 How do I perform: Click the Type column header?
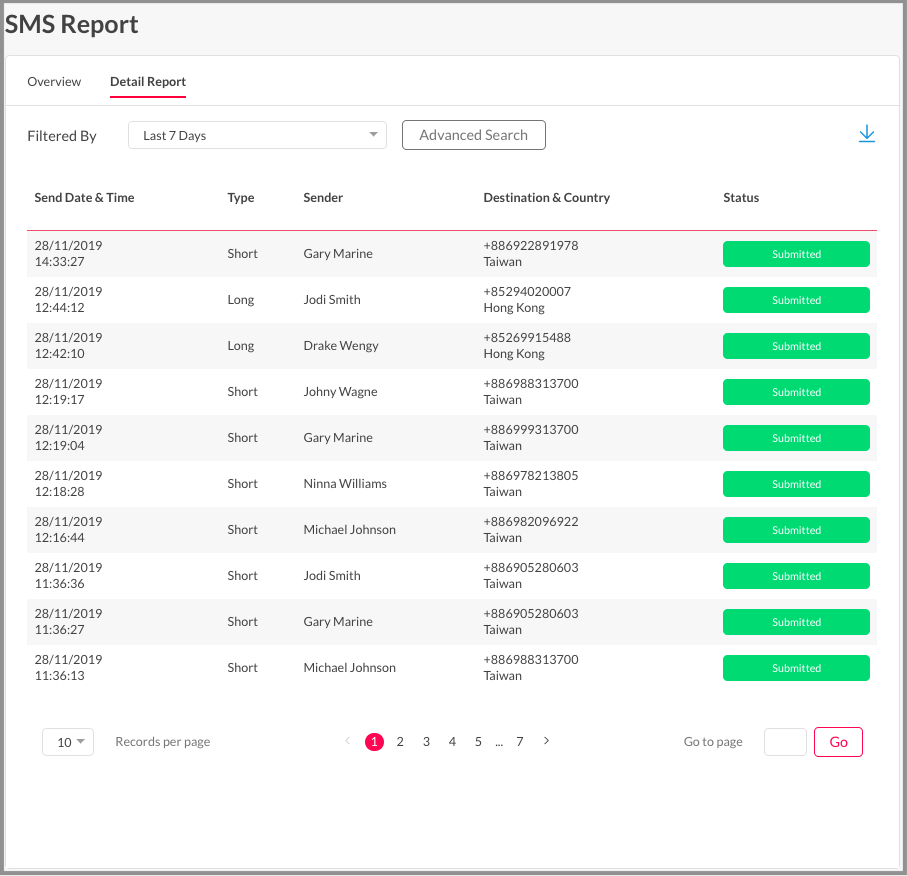241,198
